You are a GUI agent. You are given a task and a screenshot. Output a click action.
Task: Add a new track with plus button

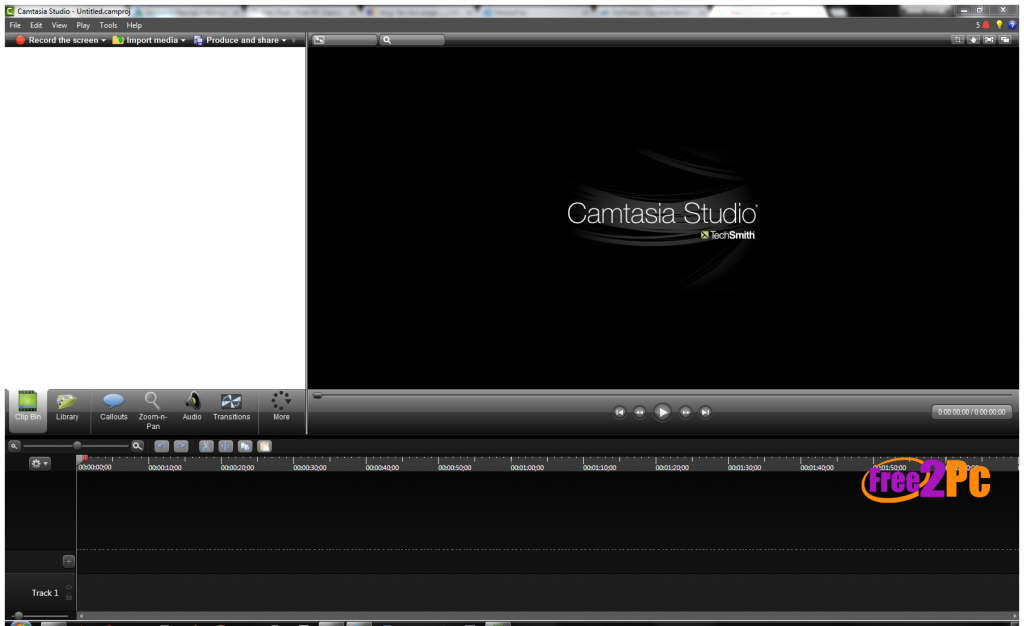click(x=69, y=561)
